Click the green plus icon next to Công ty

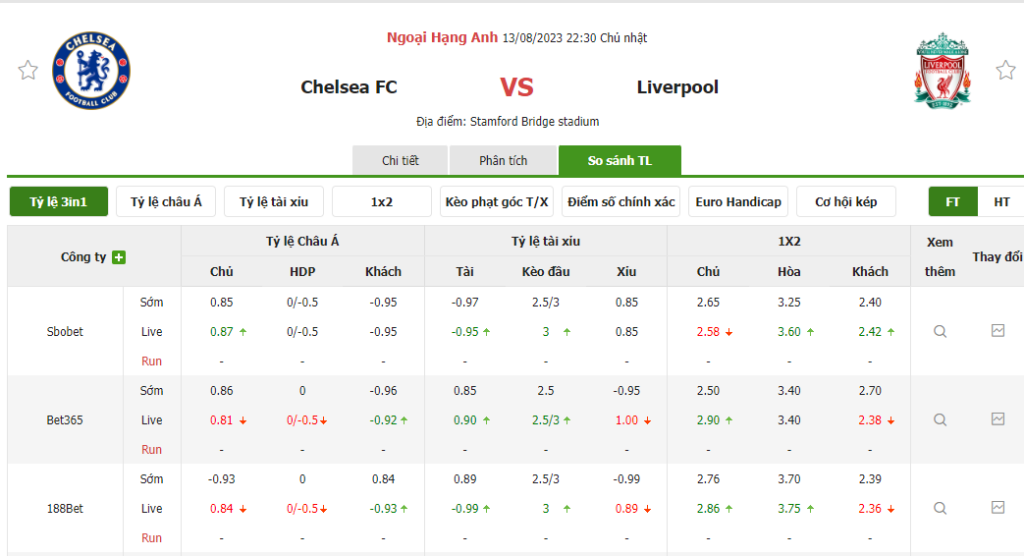point(119,257)
